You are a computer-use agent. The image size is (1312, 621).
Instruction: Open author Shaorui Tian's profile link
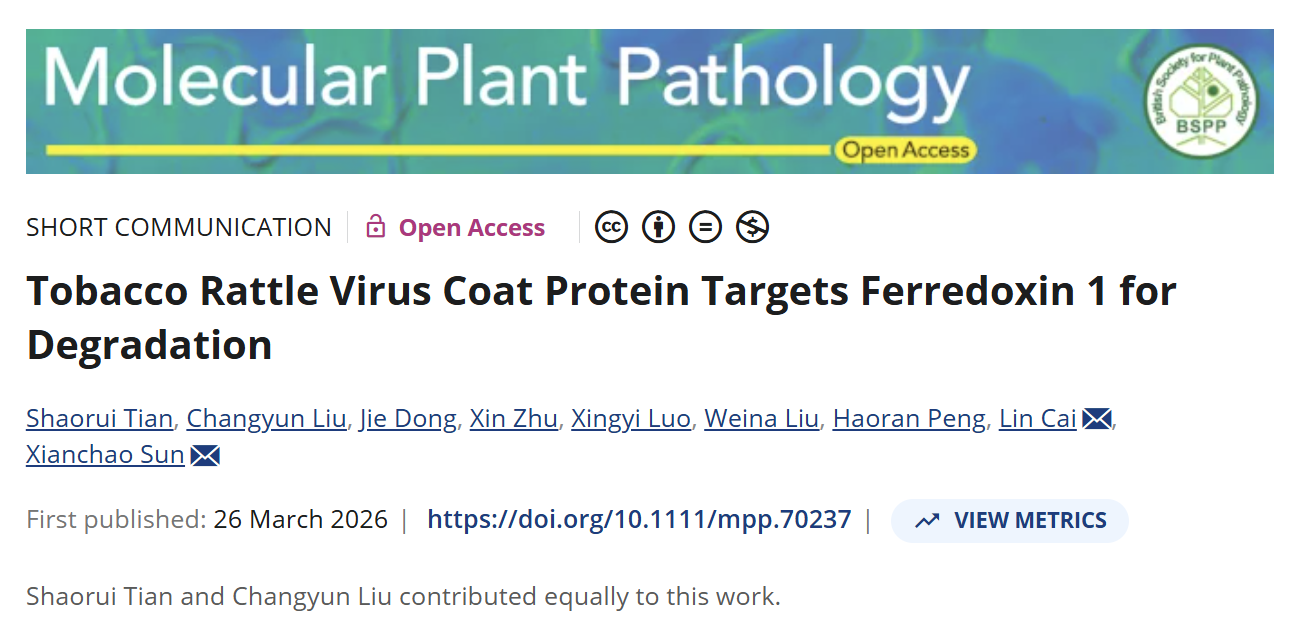99,419
